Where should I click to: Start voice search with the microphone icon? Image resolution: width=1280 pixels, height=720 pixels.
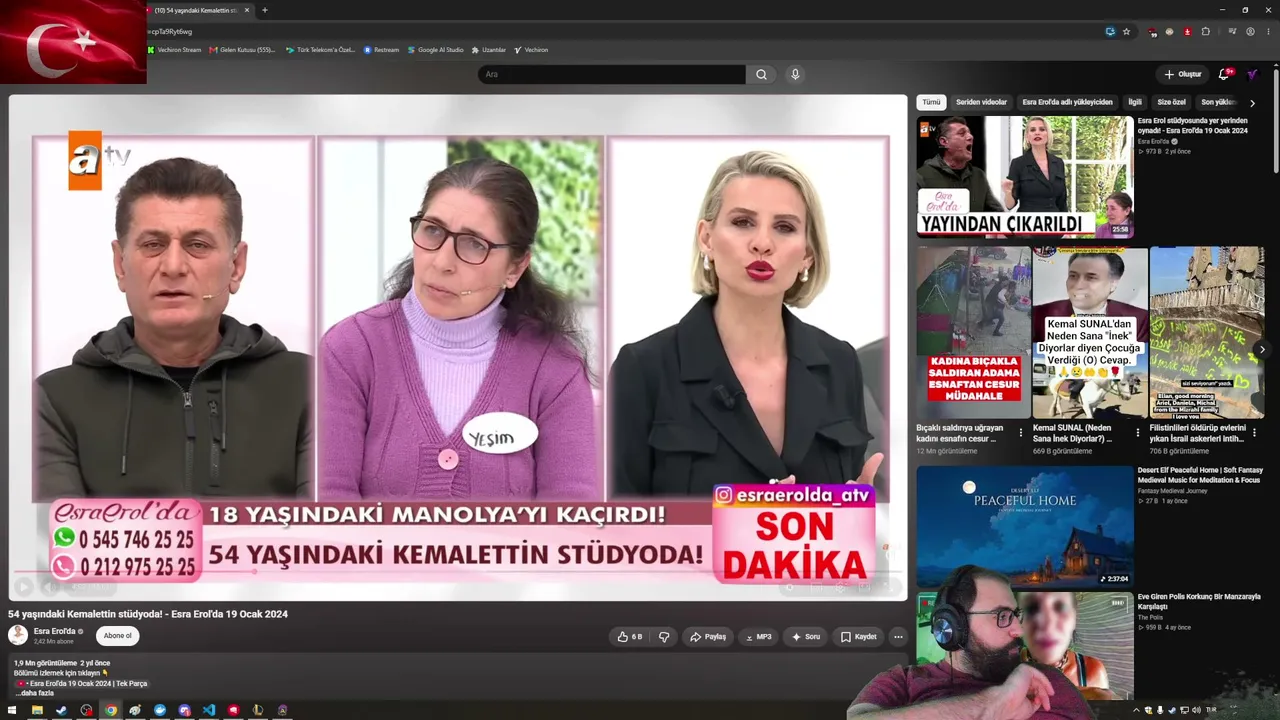coord(795,74)
